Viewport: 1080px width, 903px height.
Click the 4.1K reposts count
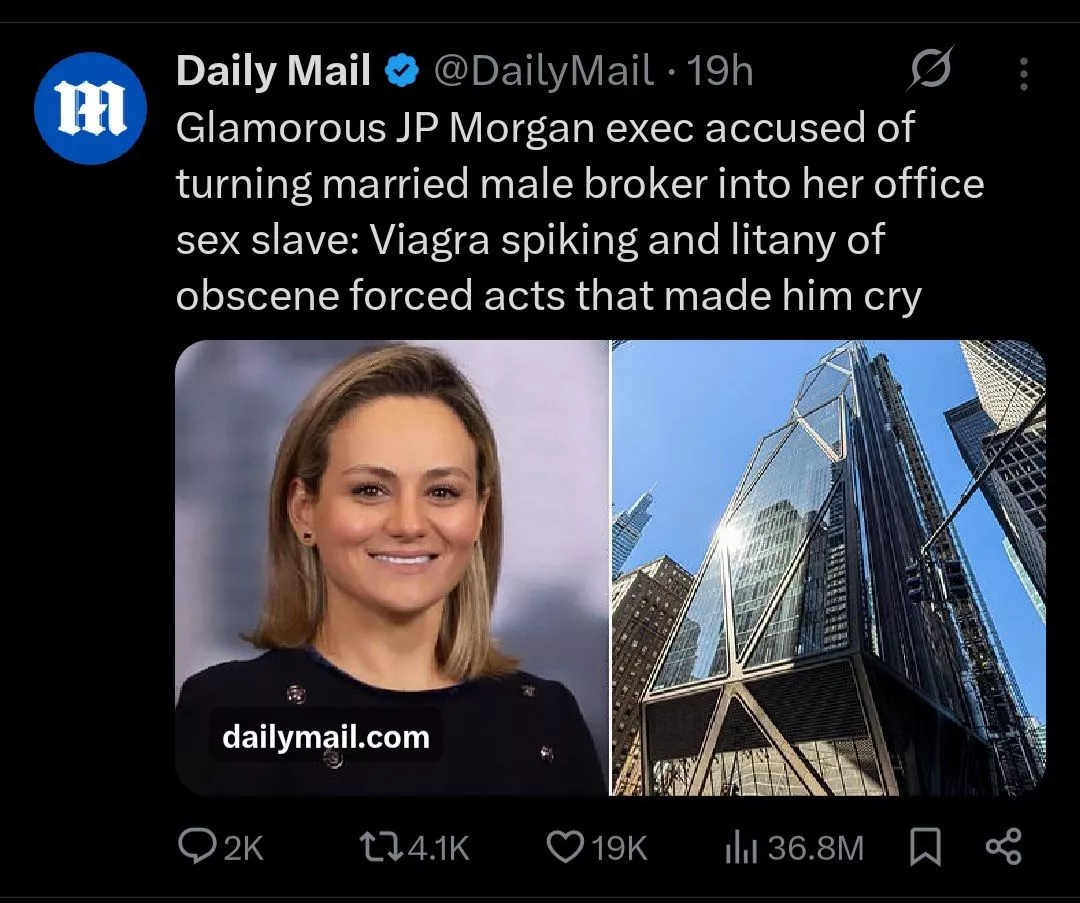(439, 849)
